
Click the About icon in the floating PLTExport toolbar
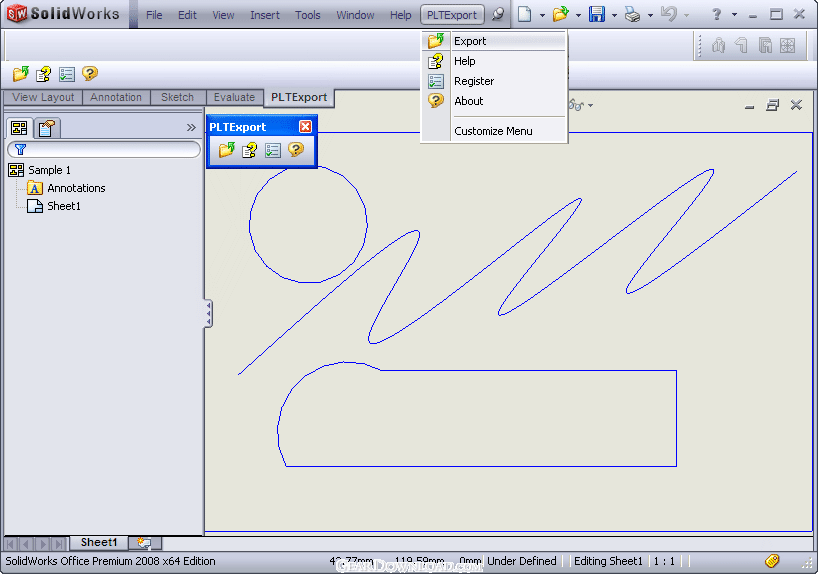click(x=296, y=150)
